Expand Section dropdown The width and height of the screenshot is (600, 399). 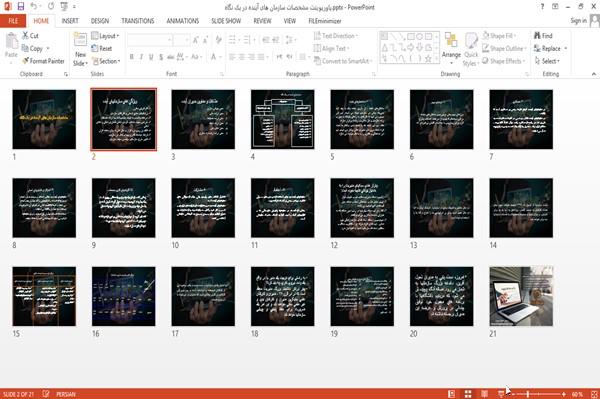tap(106, 61)
